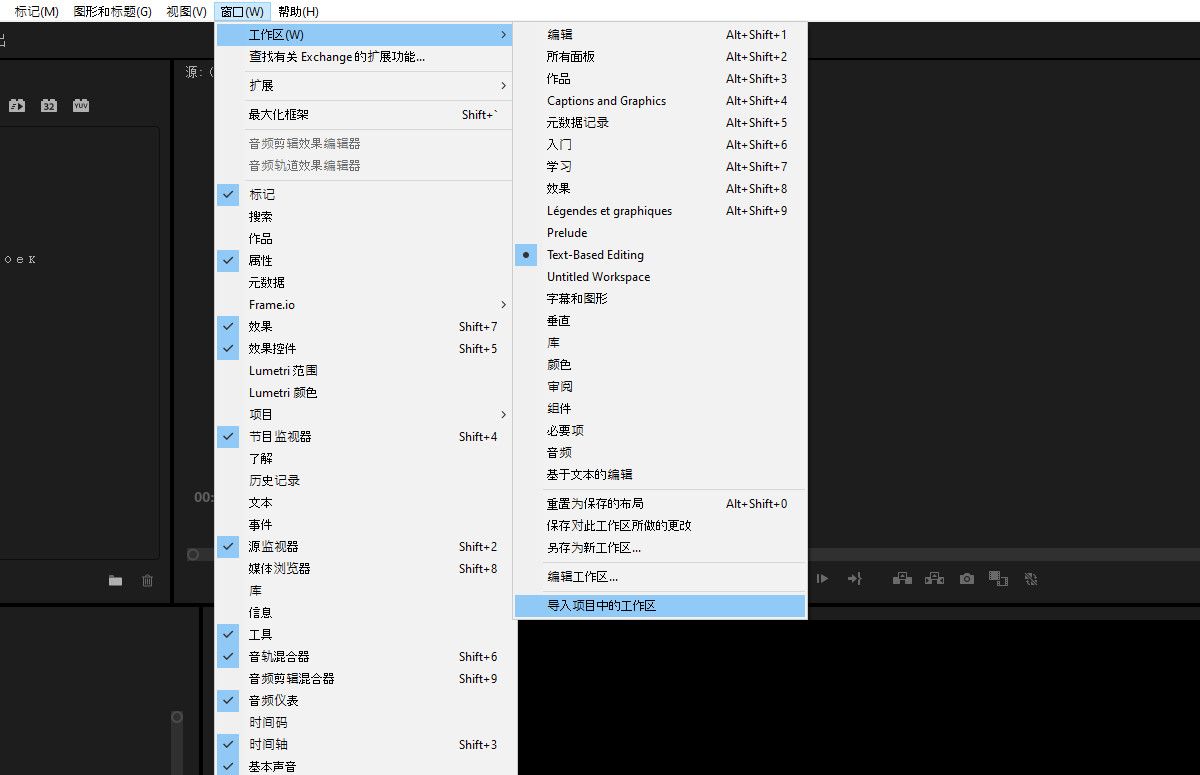This screenshot has height=775, width=1200.
Task: Click the Export Frame camera icon
Action: tap(967, 578)
